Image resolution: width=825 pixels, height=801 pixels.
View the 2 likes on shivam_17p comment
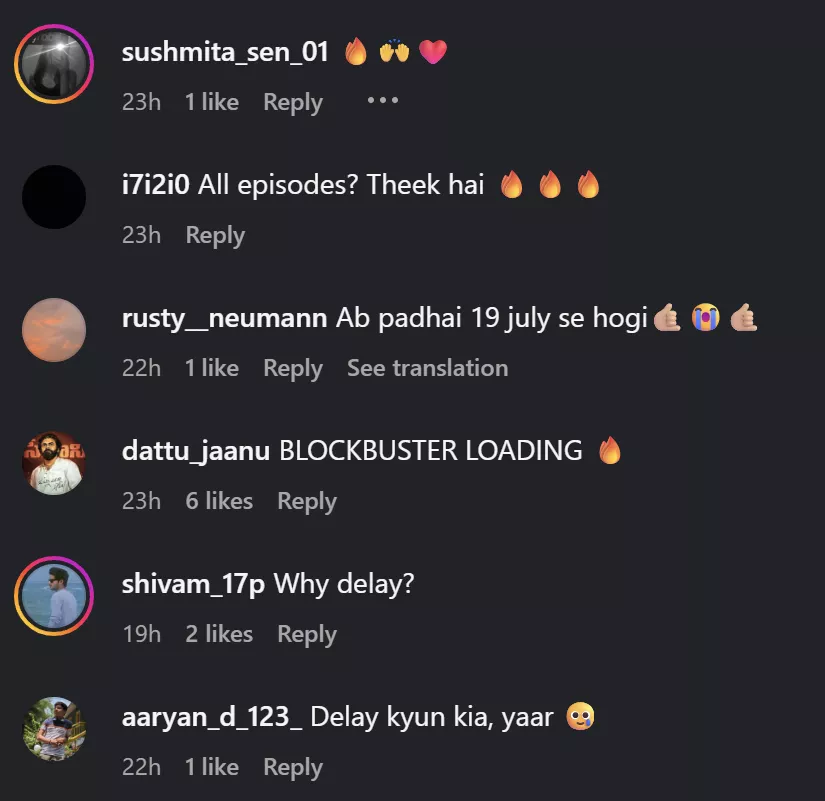pos(219,634)
